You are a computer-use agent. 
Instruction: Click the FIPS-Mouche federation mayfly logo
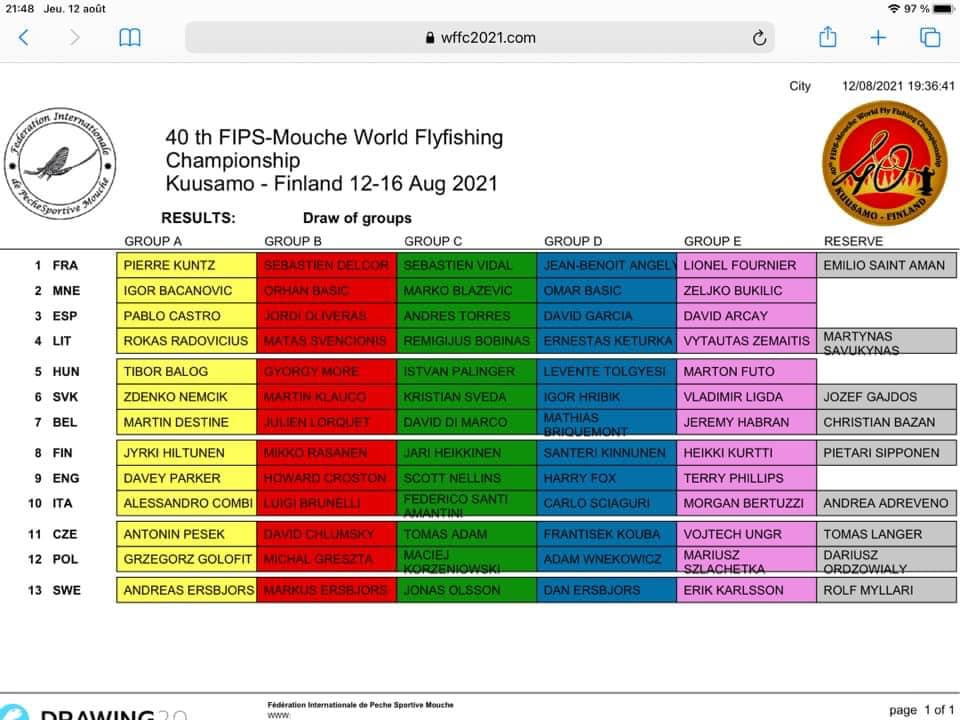point(62,165)
